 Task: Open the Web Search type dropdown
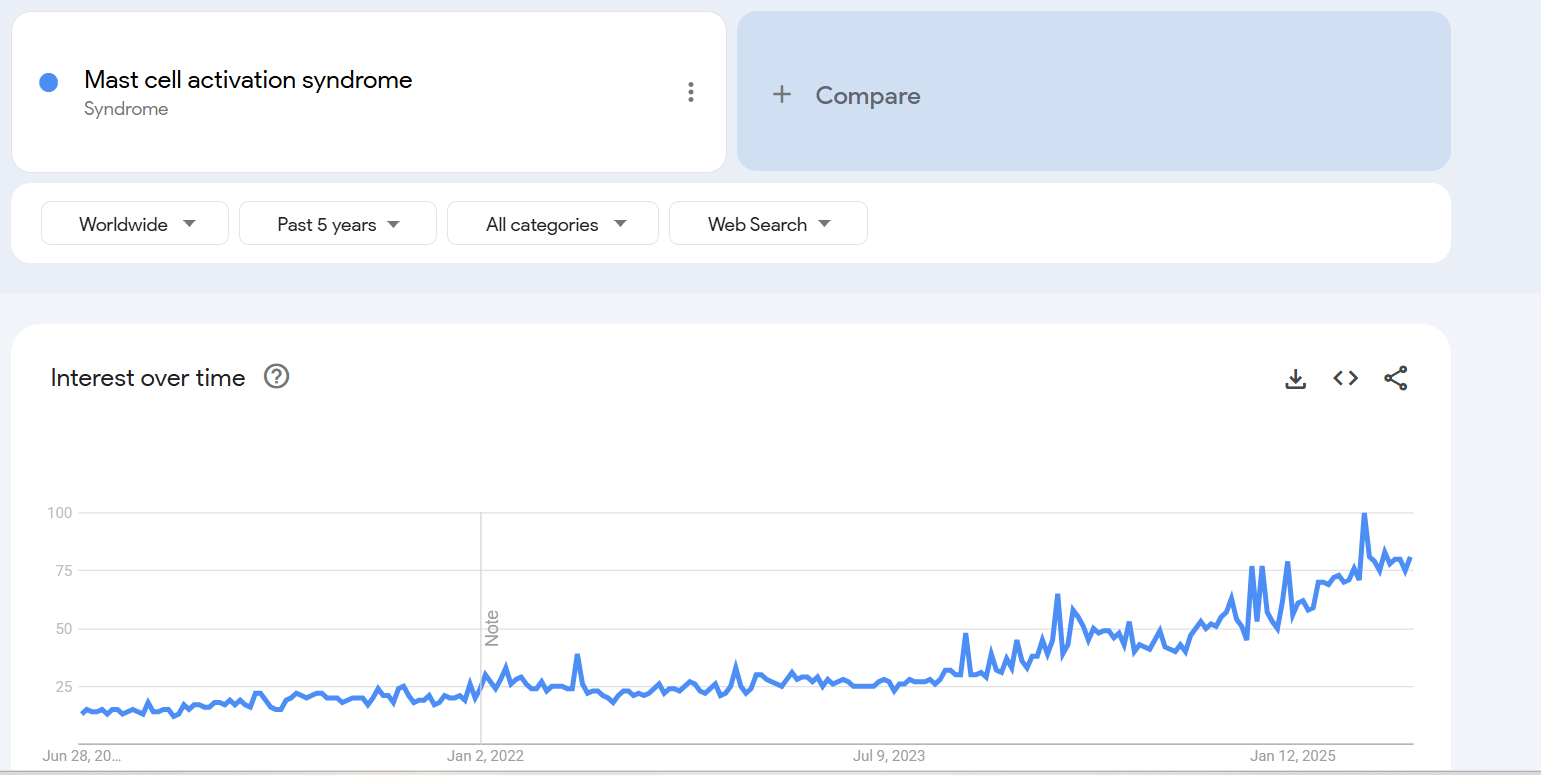point(768,223)
